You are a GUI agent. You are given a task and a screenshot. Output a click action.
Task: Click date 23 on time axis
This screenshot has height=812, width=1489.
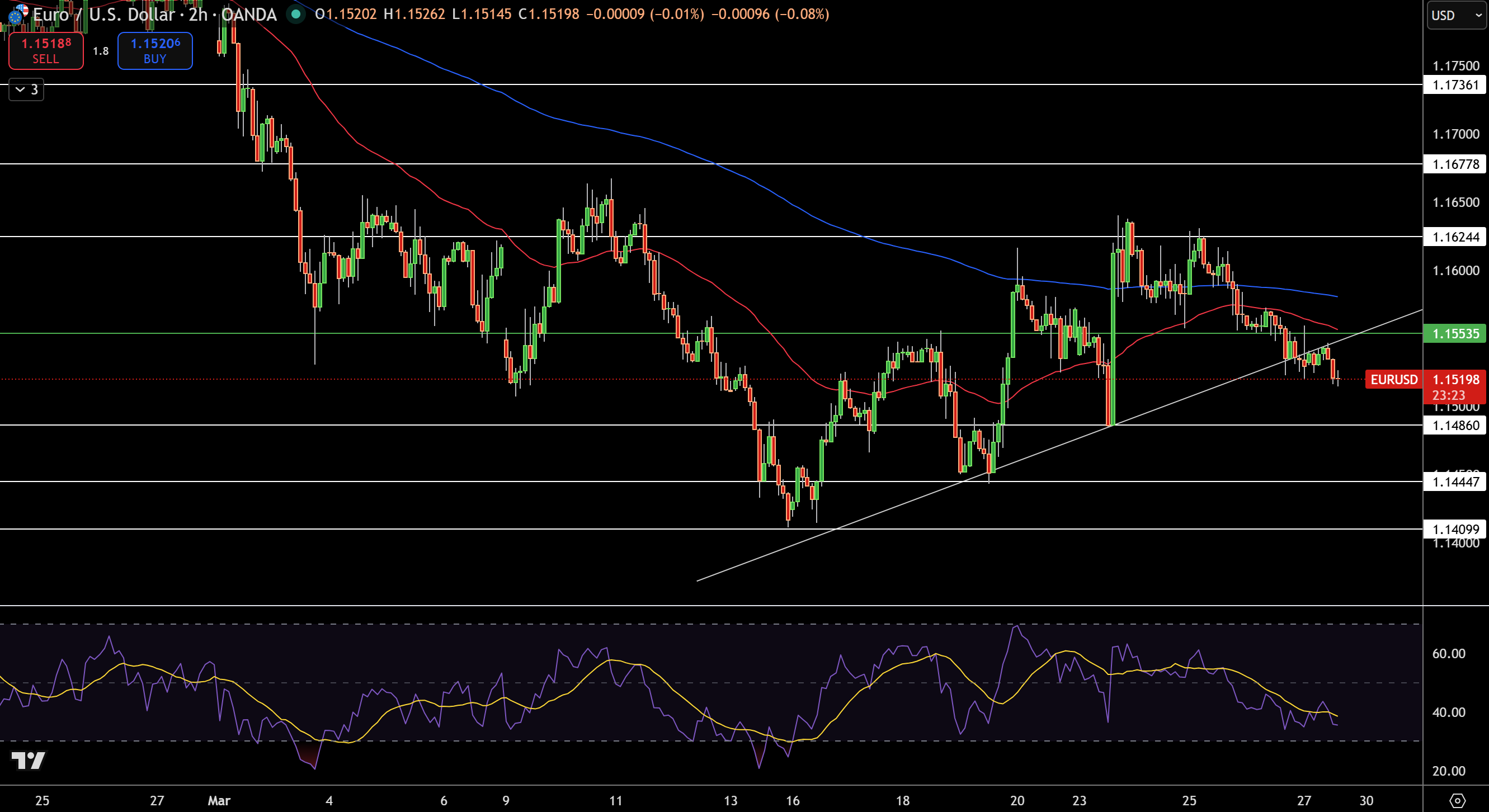pos(1079,800)
